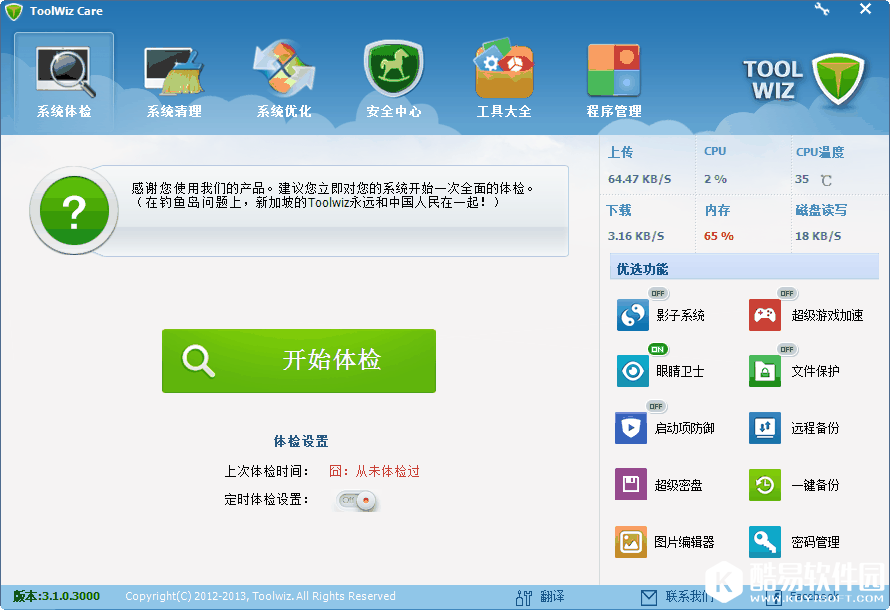Enable the 影子系统 OFF switch
Viewport: 890px width, 610px height.
click(x=657, y=293)
